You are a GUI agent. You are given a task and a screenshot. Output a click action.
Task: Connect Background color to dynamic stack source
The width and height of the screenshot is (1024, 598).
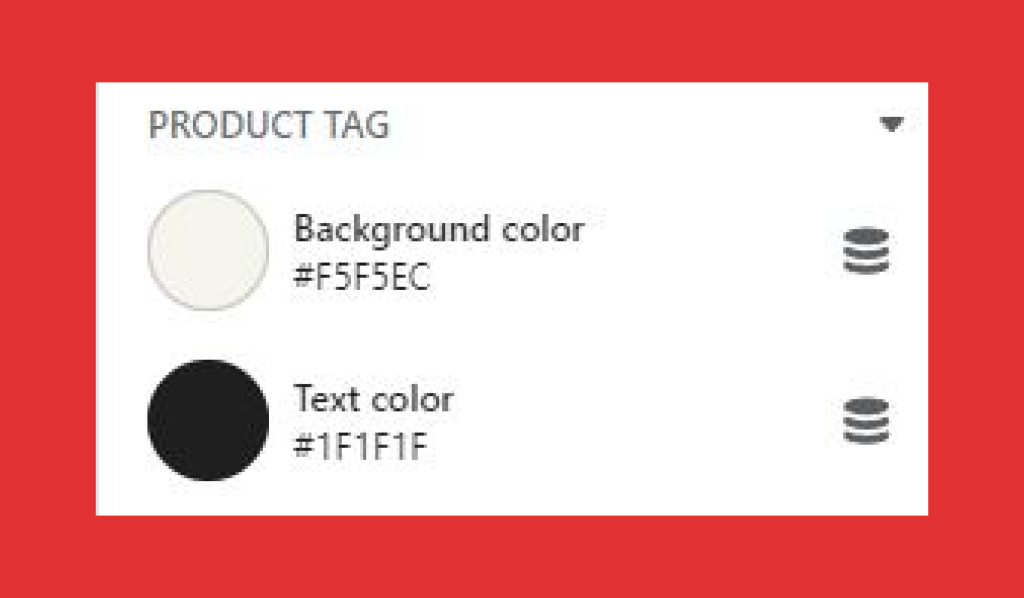pos(866,250)
